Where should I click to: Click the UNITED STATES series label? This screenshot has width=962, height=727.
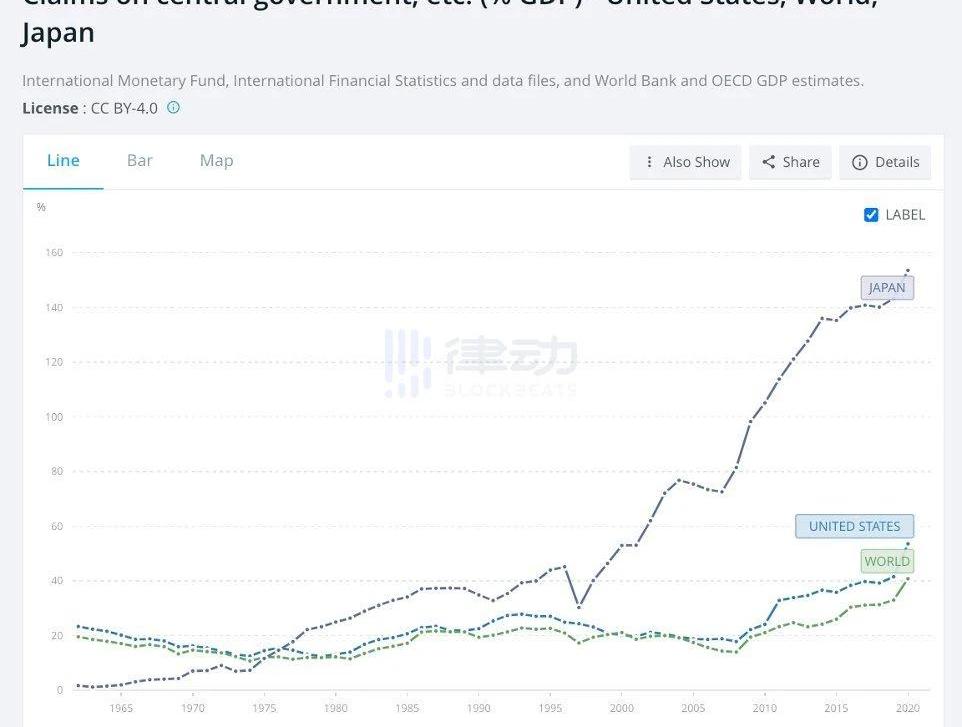(855, 526)
